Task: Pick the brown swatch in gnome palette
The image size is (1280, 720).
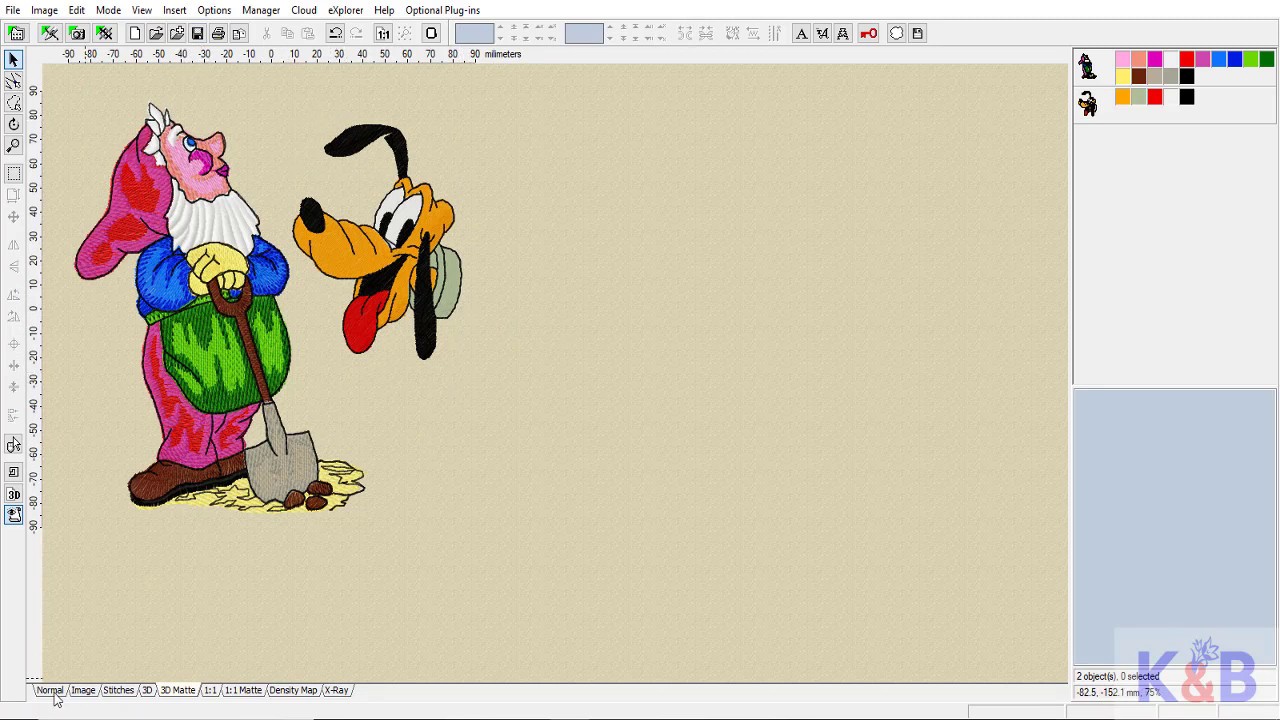Action: [x=1139, y=76]
